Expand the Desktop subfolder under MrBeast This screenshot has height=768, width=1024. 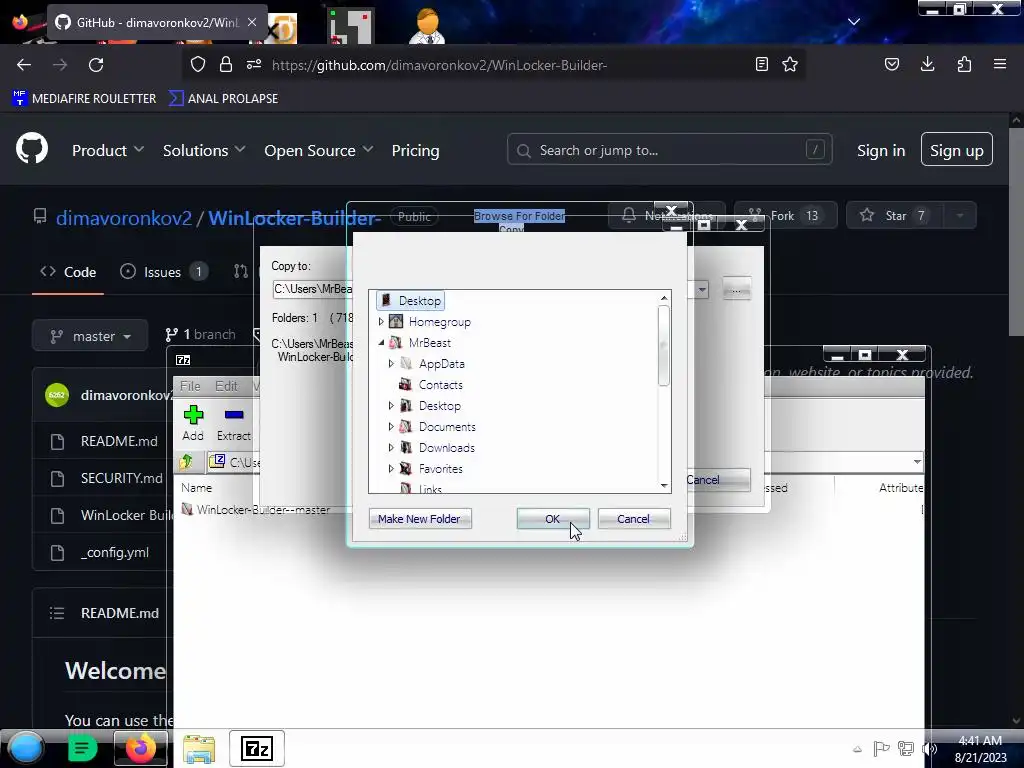(391, 406)
